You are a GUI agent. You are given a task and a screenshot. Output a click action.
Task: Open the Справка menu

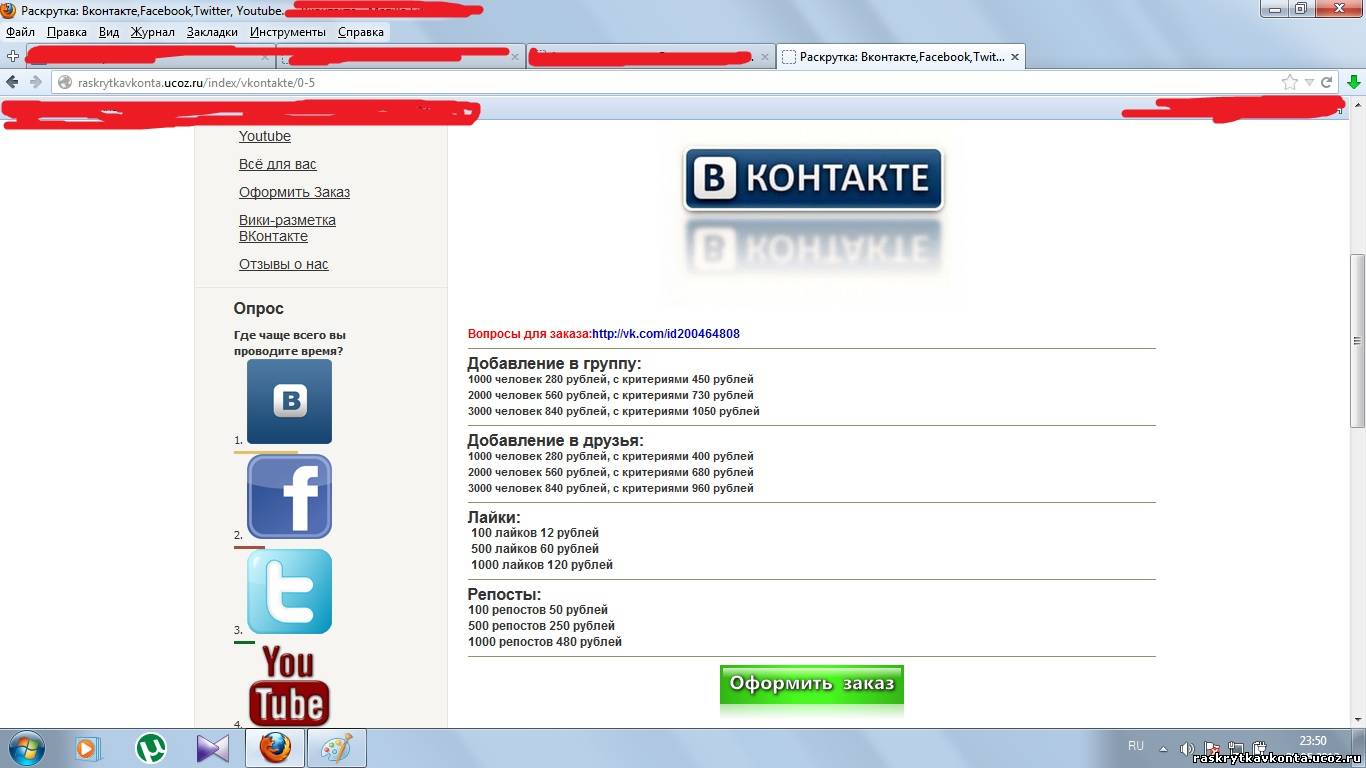[x=361, y=32]
